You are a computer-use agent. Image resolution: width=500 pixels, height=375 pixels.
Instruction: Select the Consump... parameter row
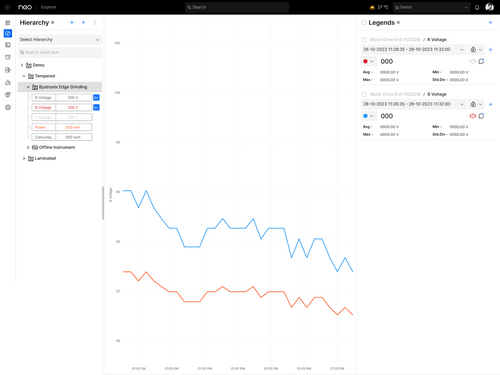click(62, 137)
